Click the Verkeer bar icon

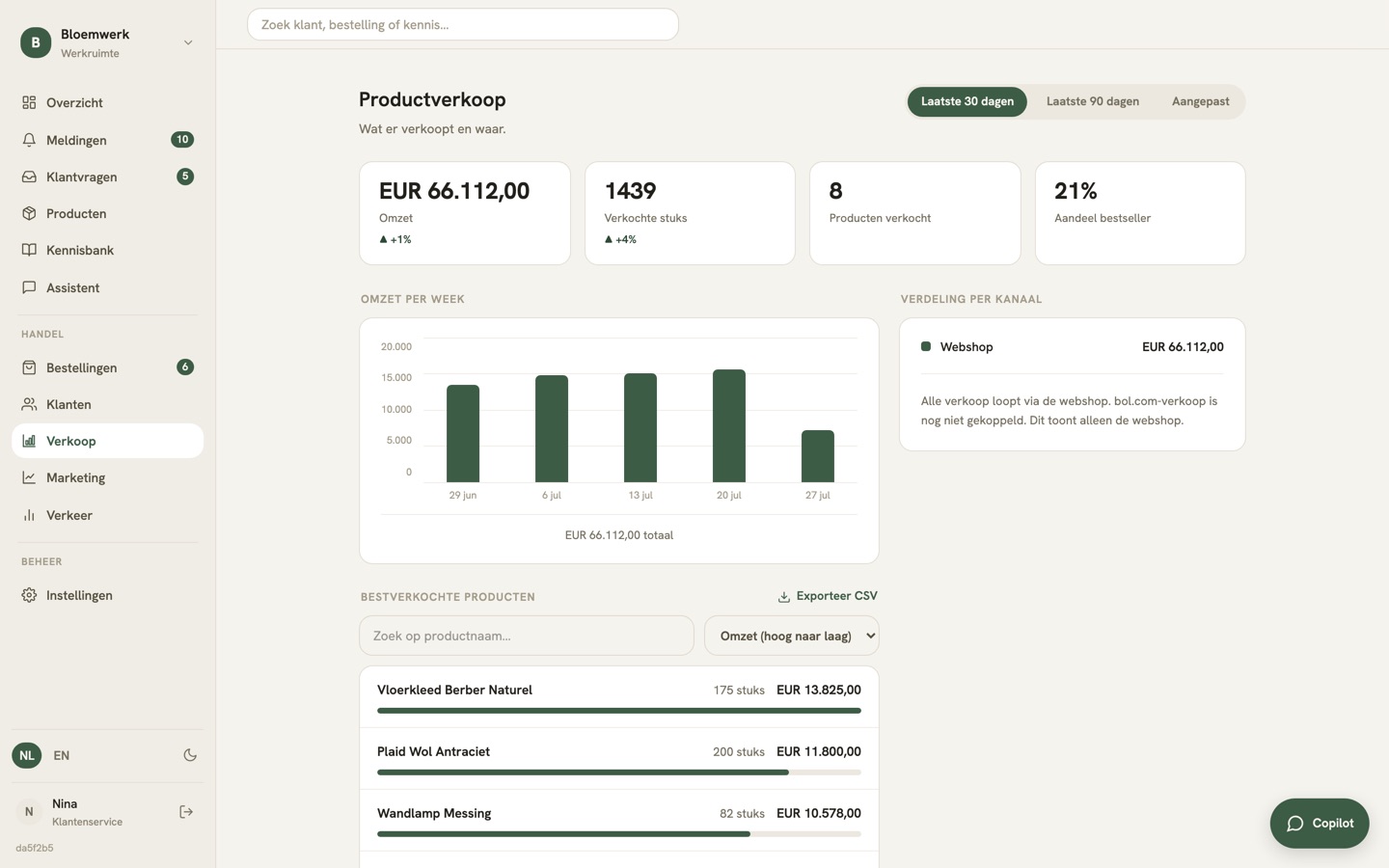click(29, 515)
